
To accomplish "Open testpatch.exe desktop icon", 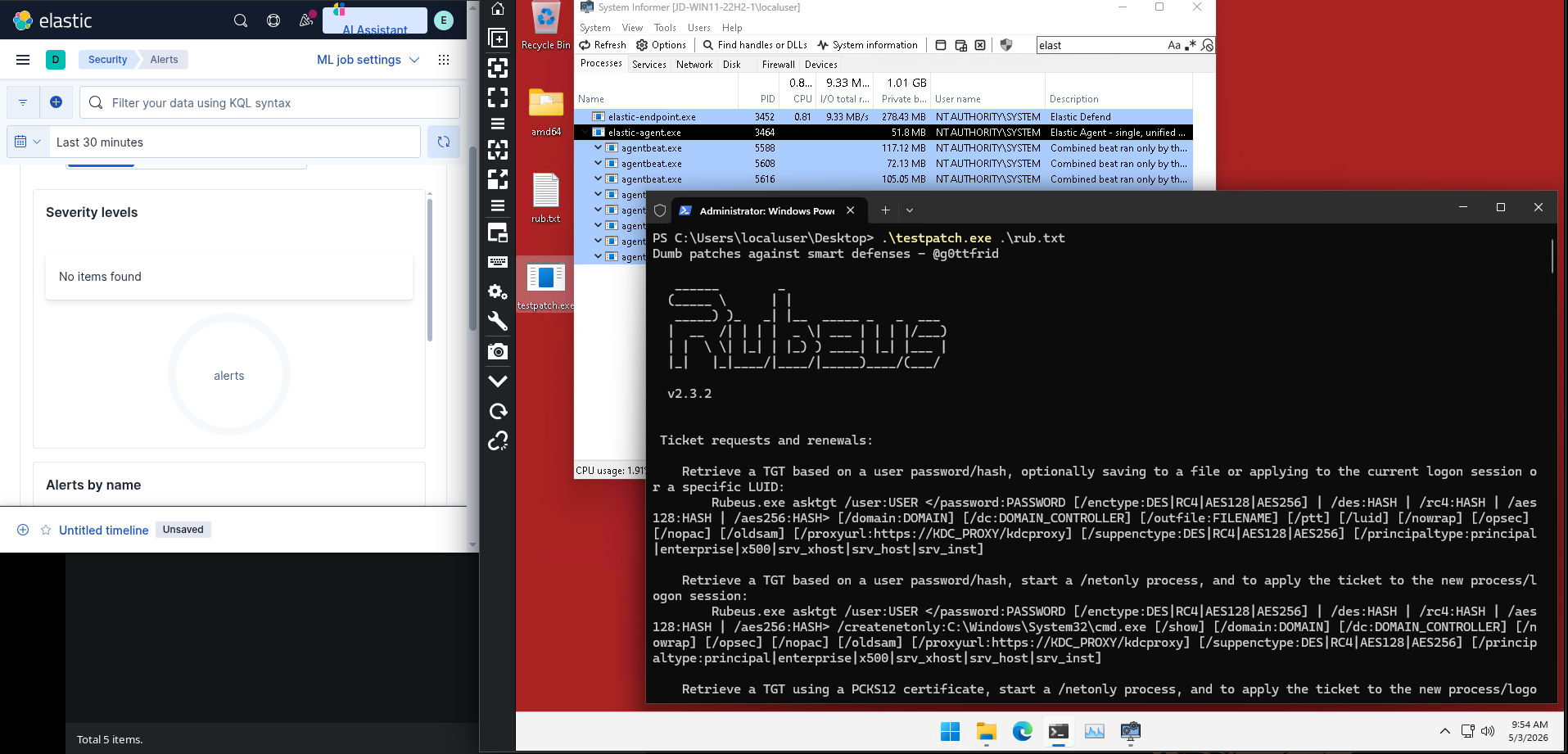I will [x=545, y=285].
